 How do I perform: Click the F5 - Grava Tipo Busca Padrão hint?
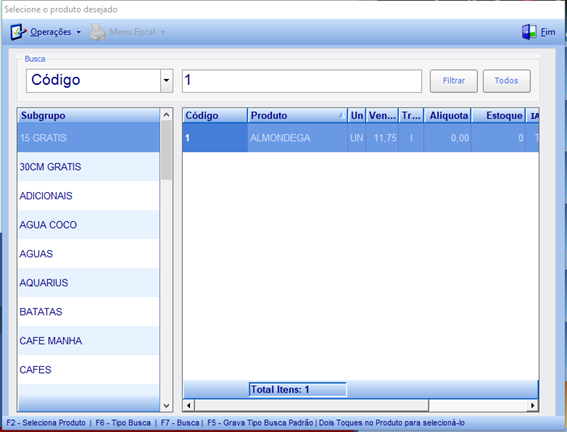click(260, 423)
